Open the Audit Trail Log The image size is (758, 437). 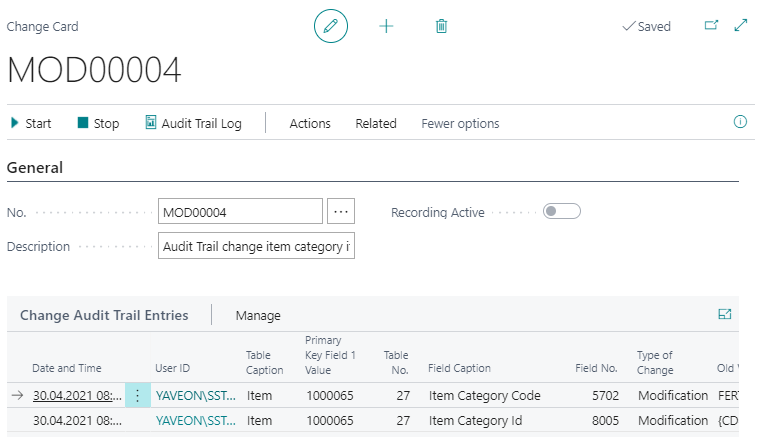(x=194, y=123)
